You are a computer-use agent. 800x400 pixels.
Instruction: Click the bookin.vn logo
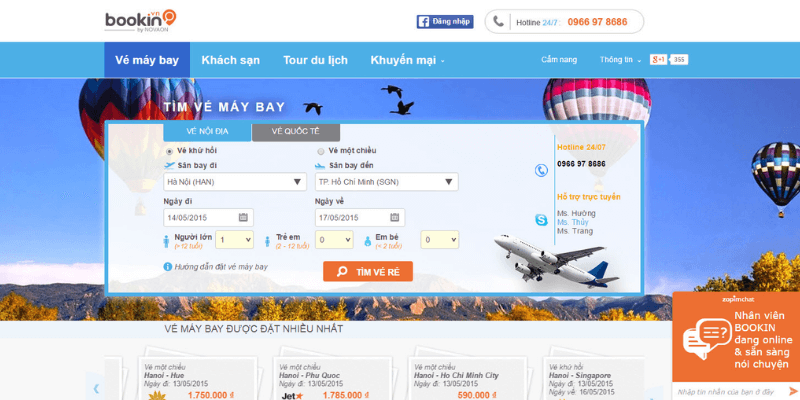[140, 21]
